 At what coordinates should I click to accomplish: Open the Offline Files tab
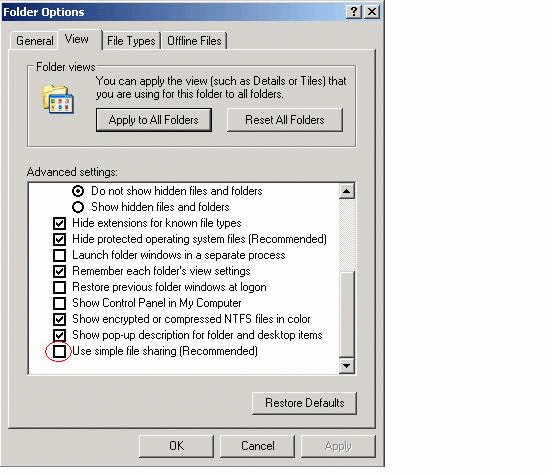tap(194, 41)
